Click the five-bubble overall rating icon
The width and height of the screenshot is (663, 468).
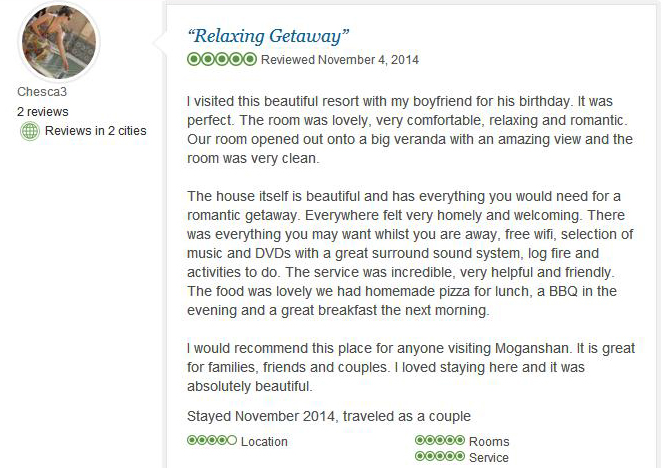tap(222, 59)
